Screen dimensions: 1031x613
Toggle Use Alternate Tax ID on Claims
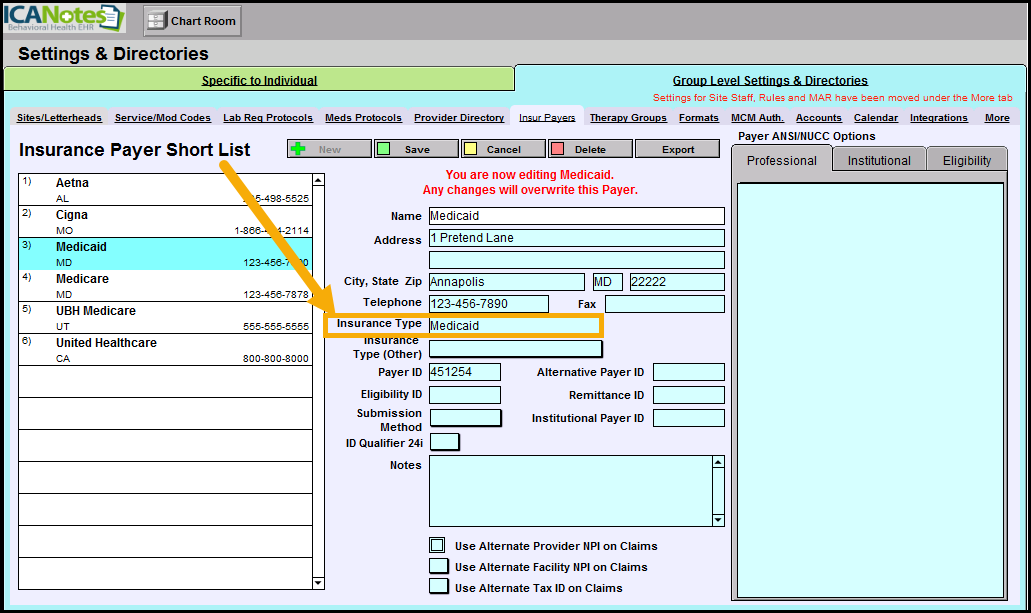[x=437, y=586]
